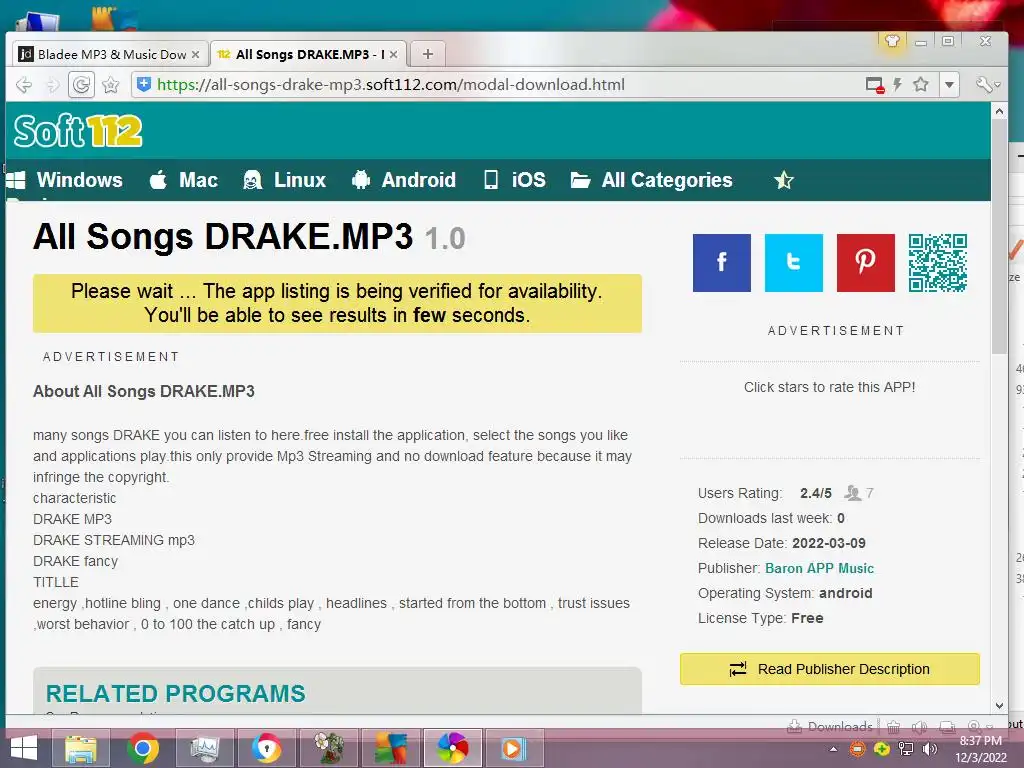This screenshot has width=1024, height=768.
Task: Go back using the browser back arrow
Action: pyautogui.click(x=24, y=85)
